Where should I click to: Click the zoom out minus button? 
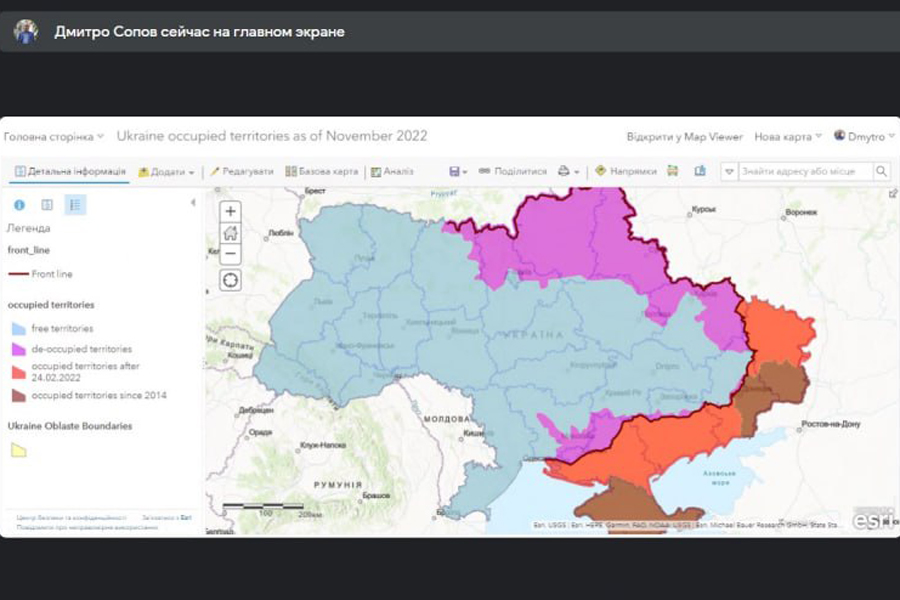(x=230, y=254)
